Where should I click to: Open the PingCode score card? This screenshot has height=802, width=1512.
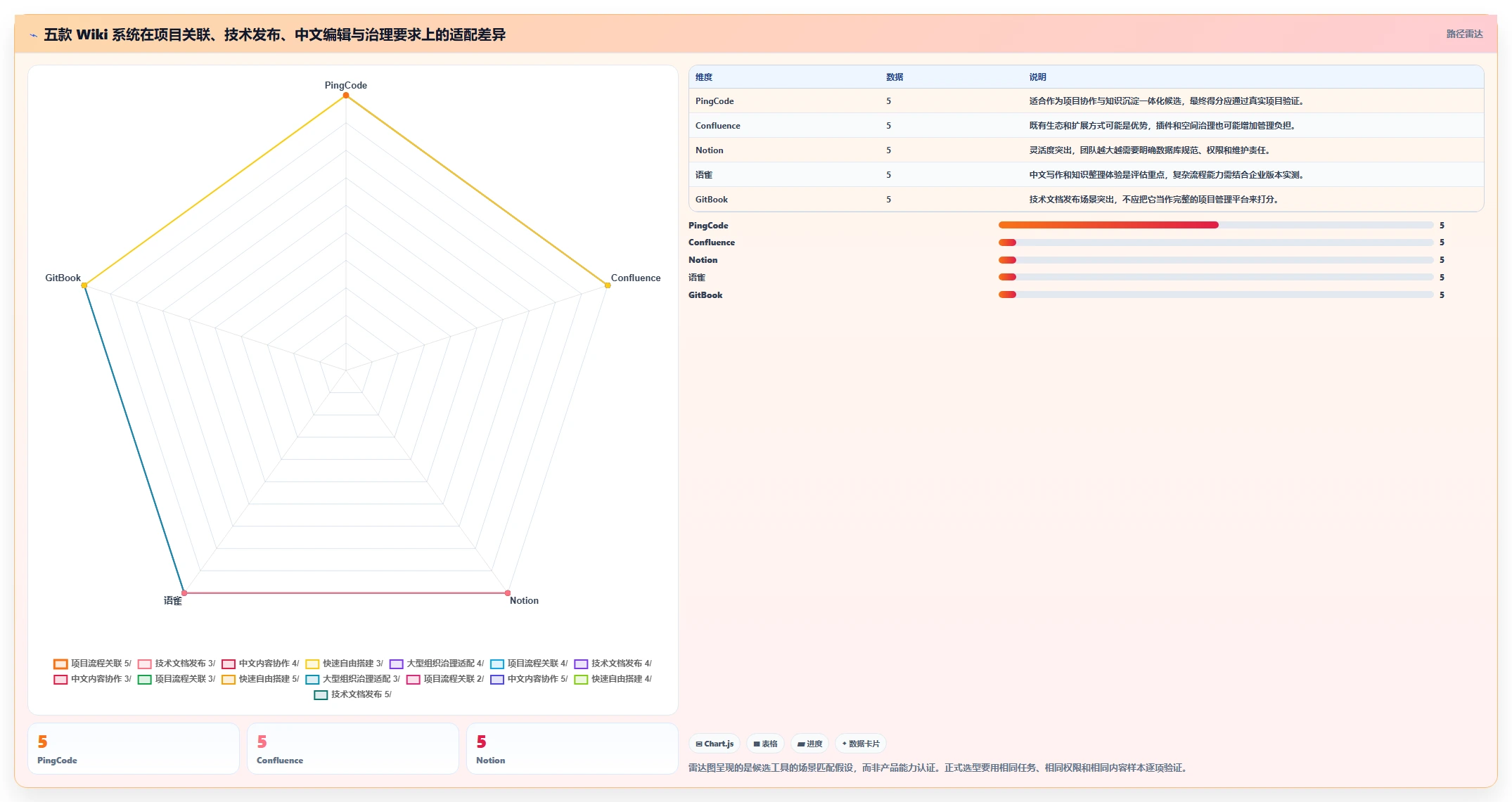[x=134, y=749]
